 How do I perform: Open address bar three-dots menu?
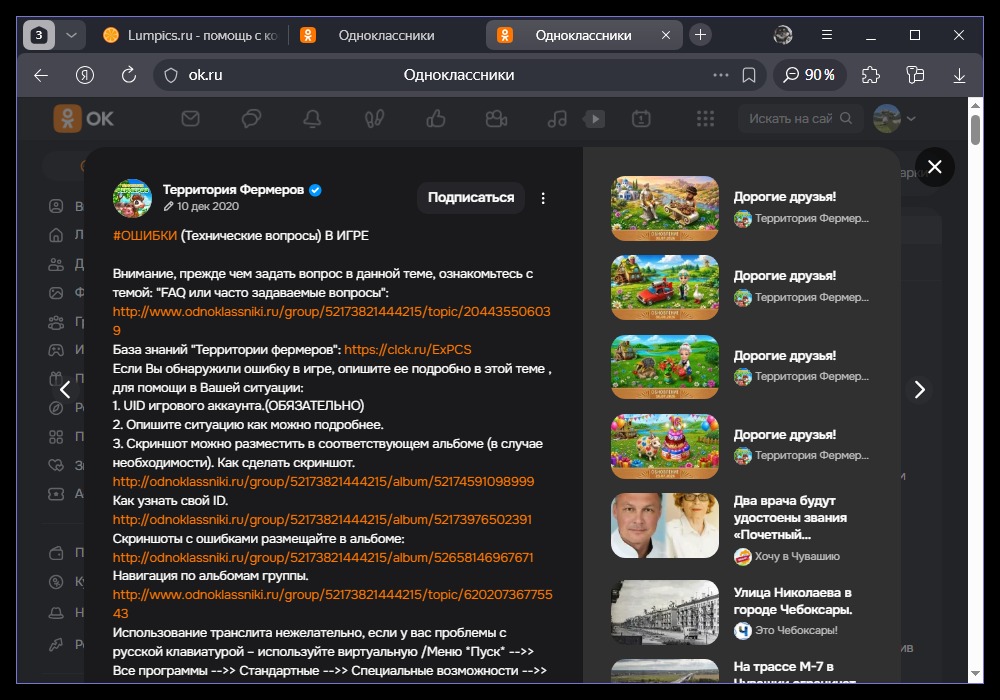(721, 75)
